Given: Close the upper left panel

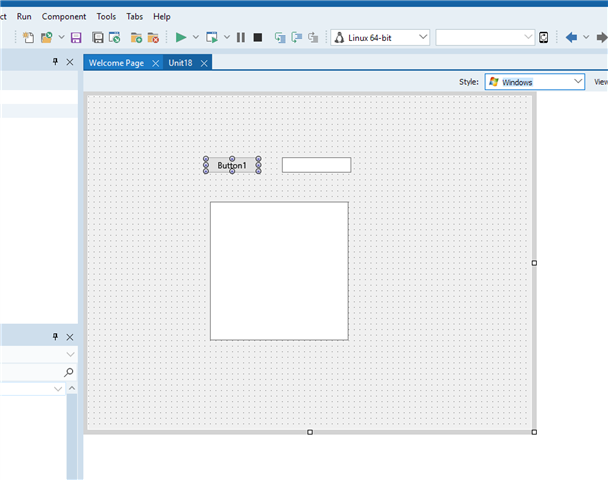Looking at the screenshot, I should point(70,62).
